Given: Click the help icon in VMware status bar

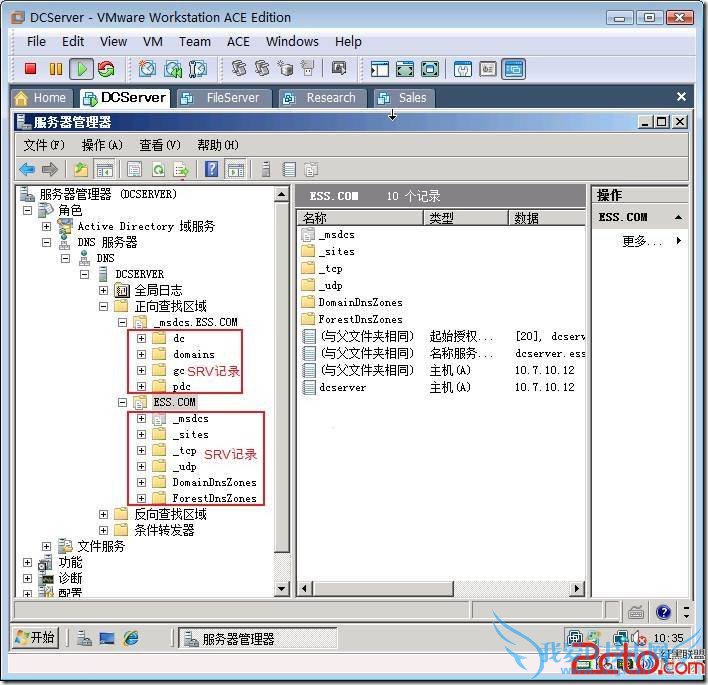Looking at the screenshot, I should tap(663, 612).
